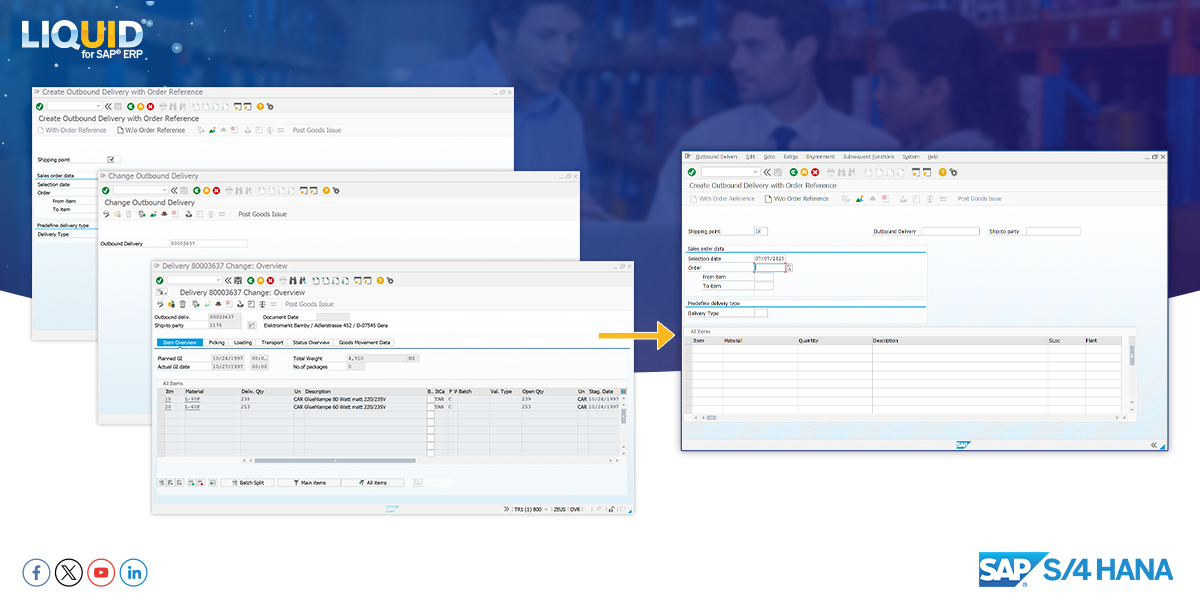Open the X (Twitter) social link
The height and width of the screenshot is (600, 1200).
pos(69,572)
